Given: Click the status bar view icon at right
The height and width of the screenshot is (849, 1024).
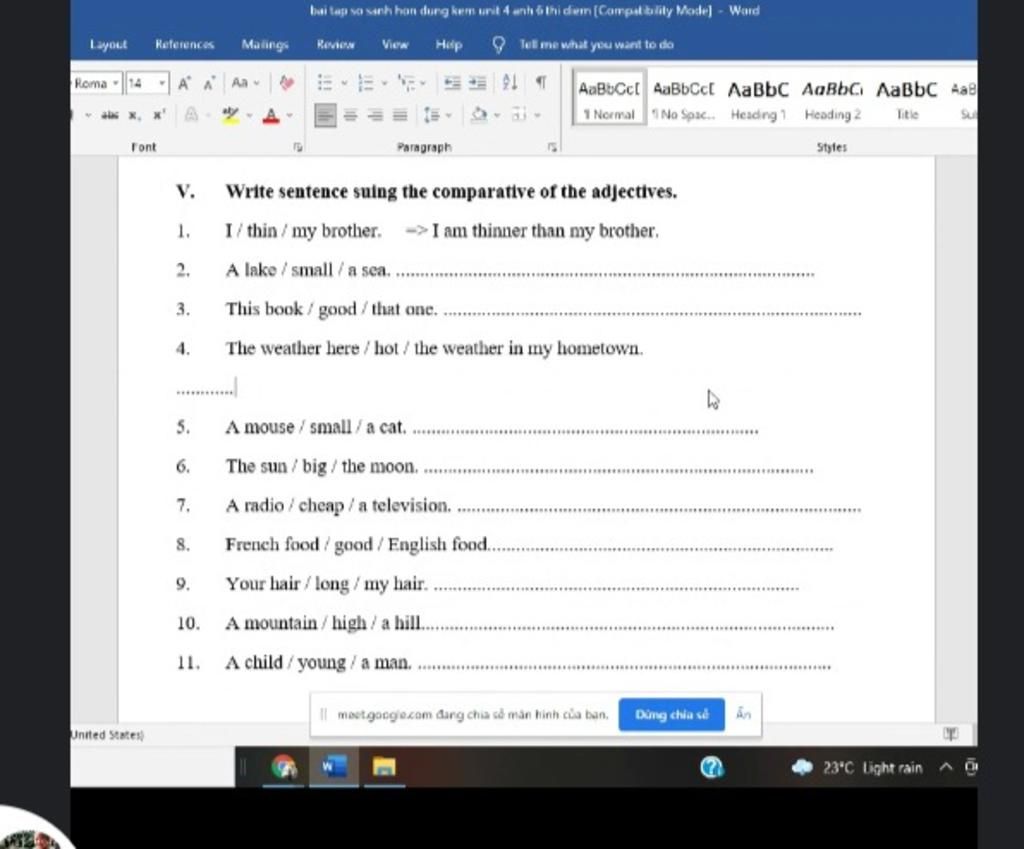Looking at the screenshot, I should point(951,733).
